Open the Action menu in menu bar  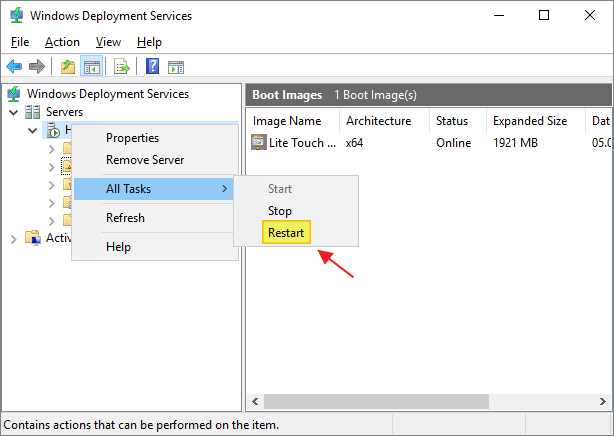point(62,42)
